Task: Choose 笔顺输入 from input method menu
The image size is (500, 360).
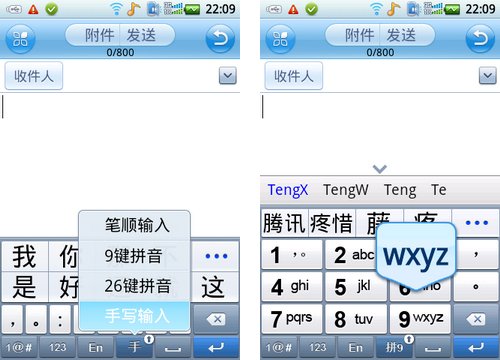Action: pos(135,225)
